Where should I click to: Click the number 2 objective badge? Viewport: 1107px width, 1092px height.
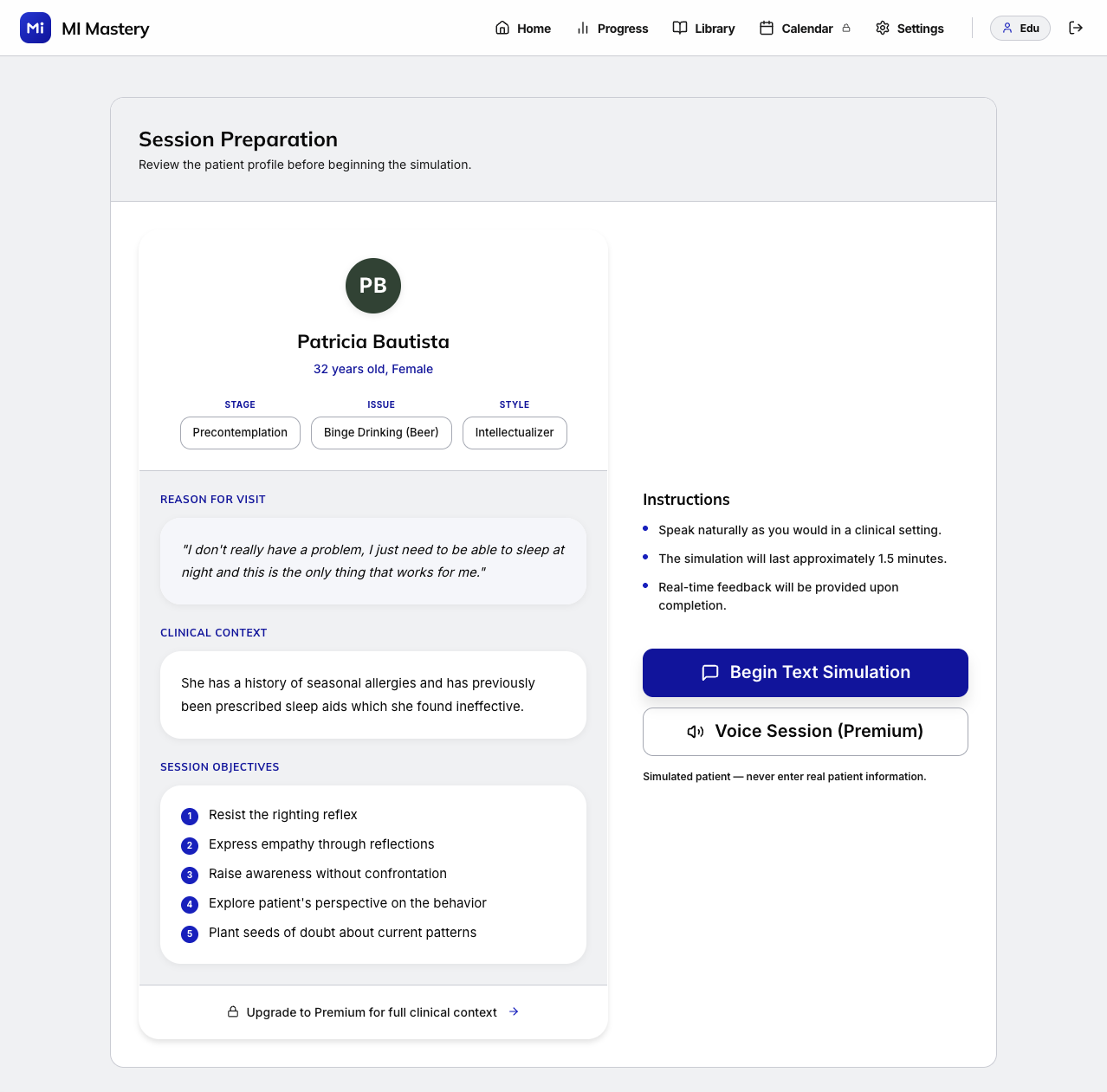[190, 845]
